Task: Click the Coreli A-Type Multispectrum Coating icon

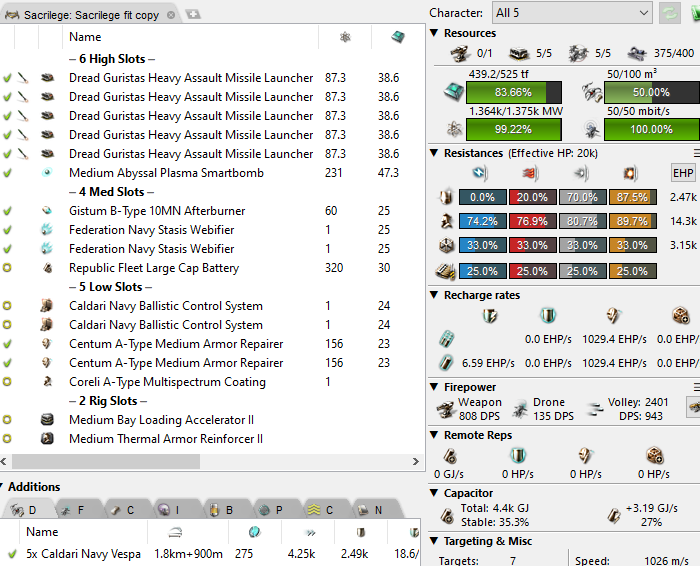Action: coord(47,382)
